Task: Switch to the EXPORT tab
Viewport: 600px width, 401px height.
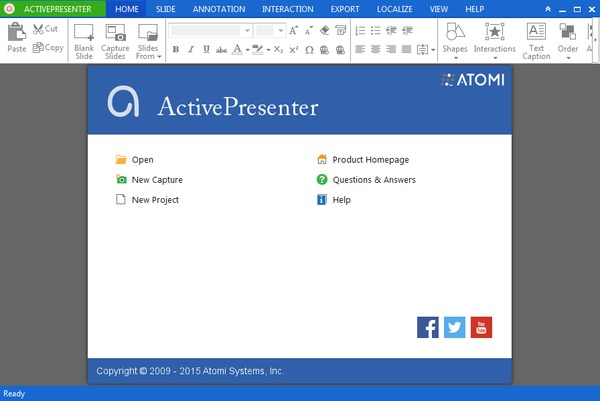Action: click(345, 8)
